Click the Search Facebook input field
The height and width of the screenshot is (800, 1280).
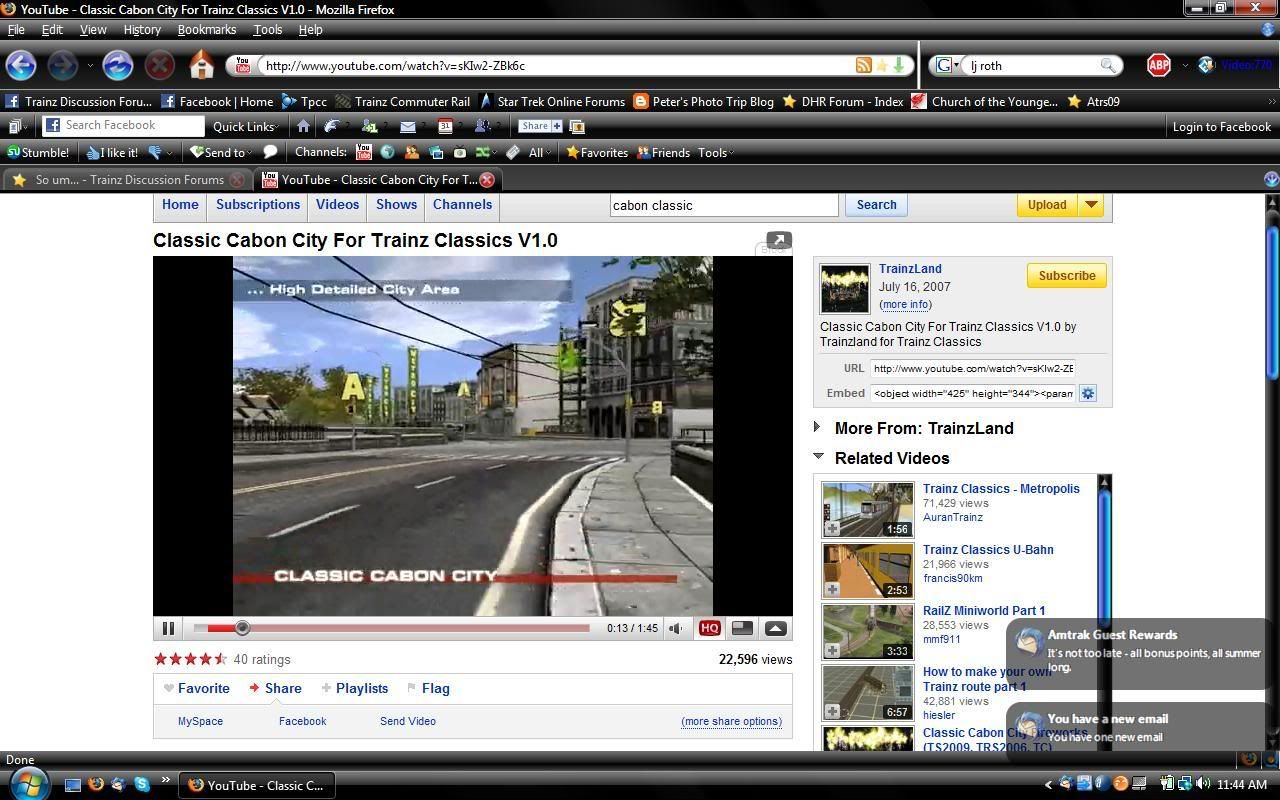(x=123, y=126)
